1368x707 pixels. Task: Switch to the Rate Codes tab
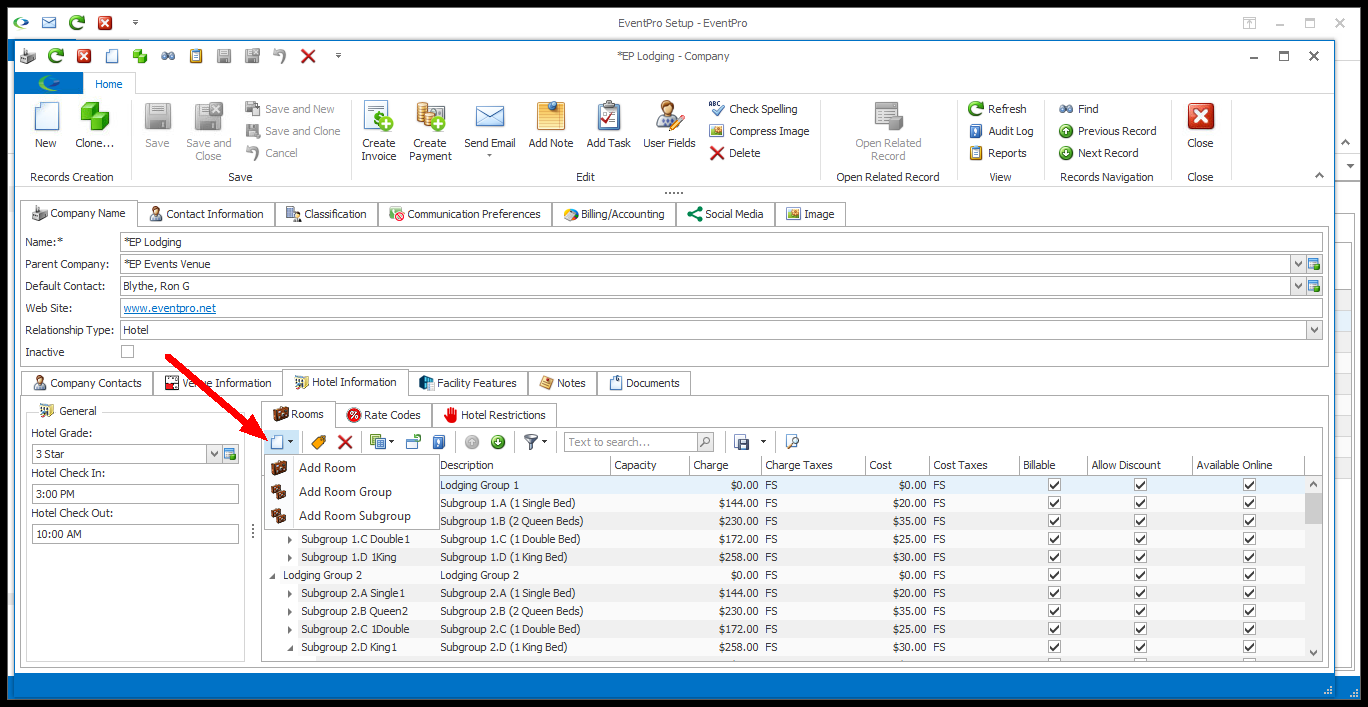(383, 415)
